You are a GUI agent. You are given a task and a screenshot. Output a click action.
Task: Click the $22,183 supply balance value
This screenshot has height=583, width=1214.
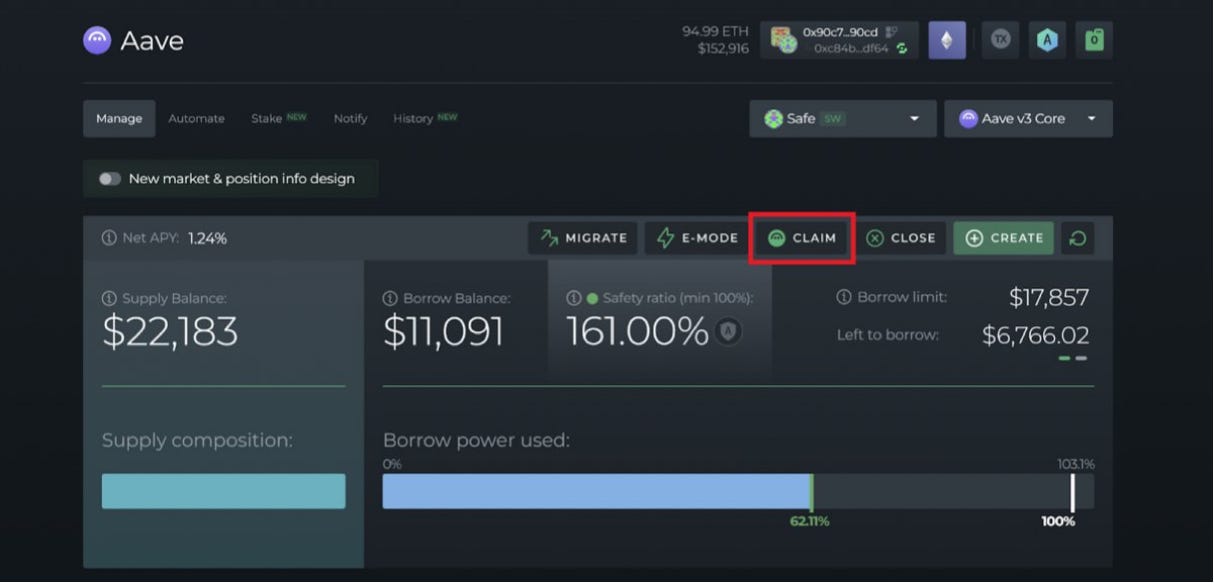(170, 332)
